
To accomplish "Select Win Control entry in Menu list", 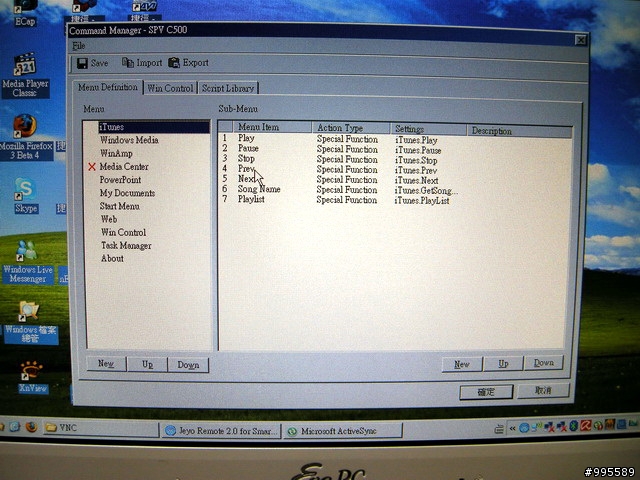I will [x=123, y=232].
